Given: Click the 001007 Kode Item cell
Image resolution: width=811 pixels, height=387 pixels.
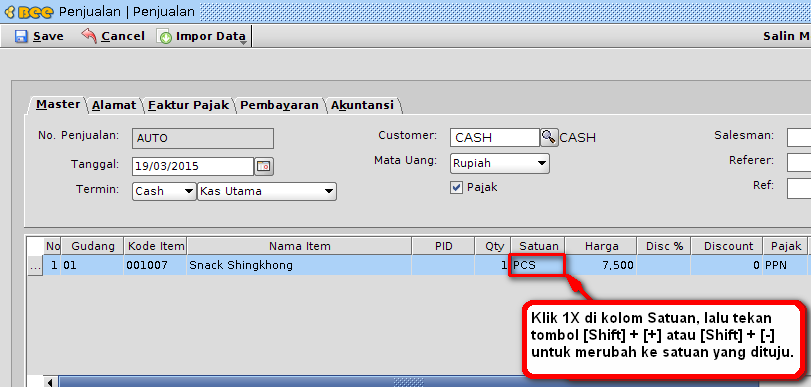Looking at the screenshot, I should point(155,265).
